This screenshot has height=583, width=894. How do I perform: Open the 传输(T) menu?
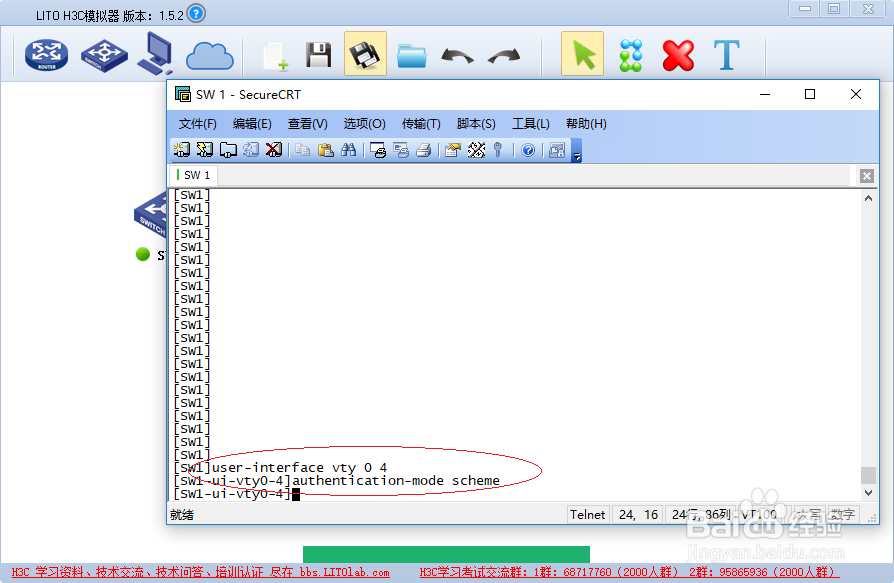pyautogui.click(x=421, y=124)
